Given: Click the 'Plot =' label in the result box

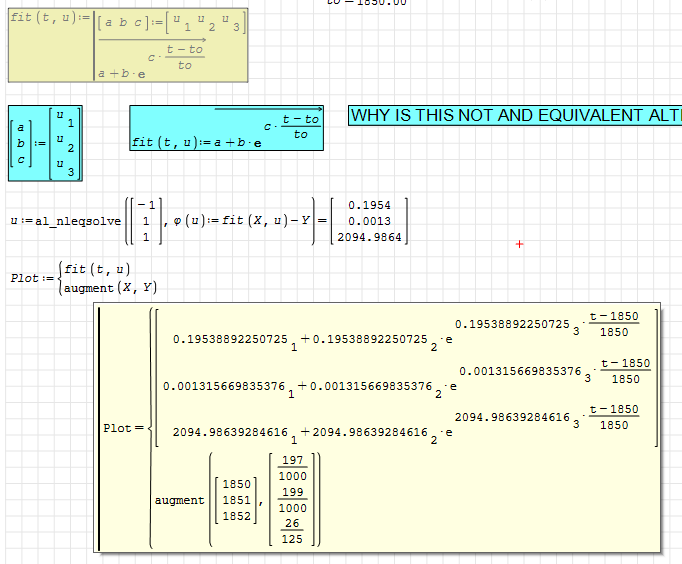Looking at the screenshot, I should pyautogui.click(x=122, y=428).
